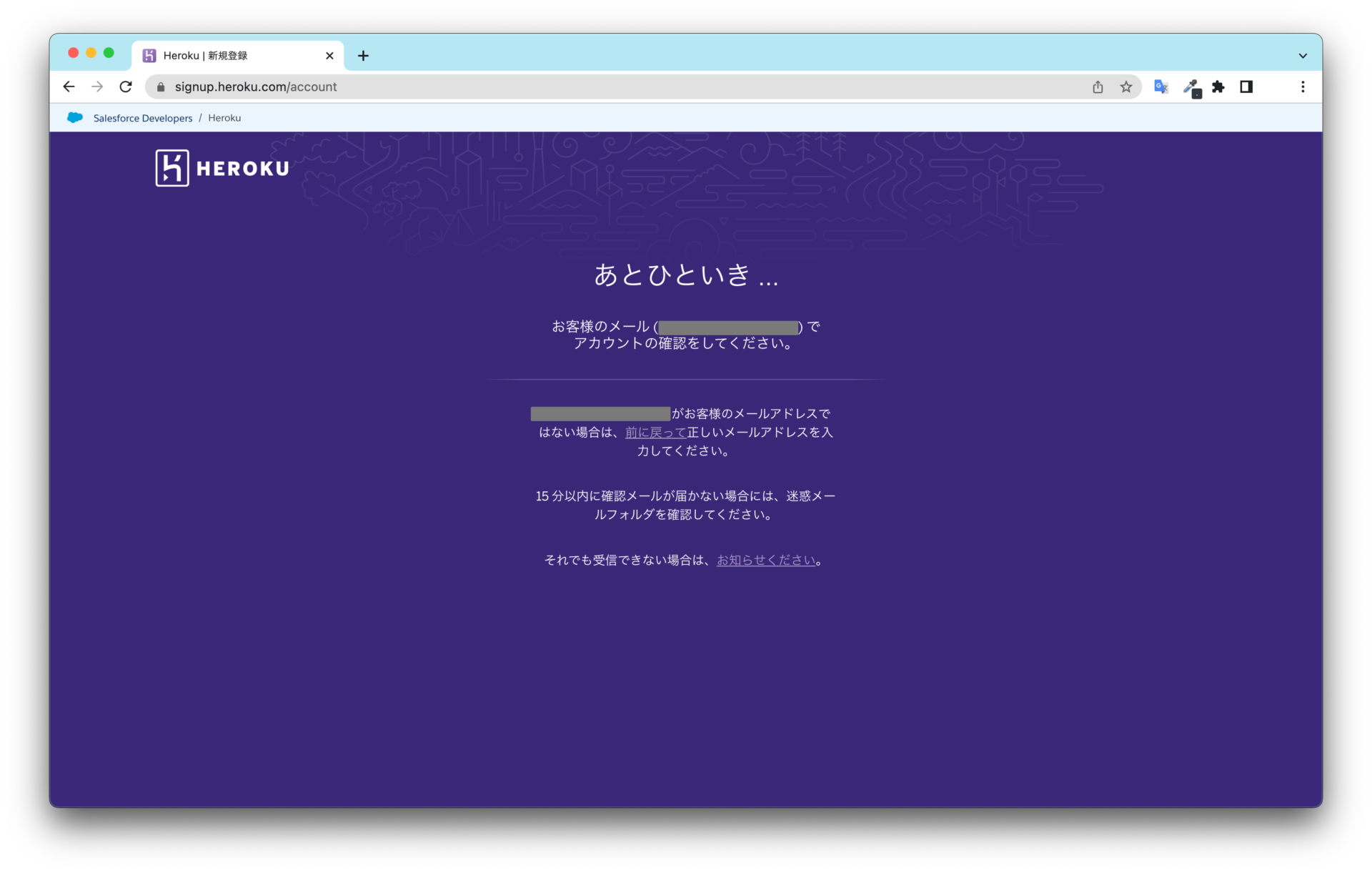
Task: Click inside the address bar
Action: pyautogui.click(x=500, y=87)
